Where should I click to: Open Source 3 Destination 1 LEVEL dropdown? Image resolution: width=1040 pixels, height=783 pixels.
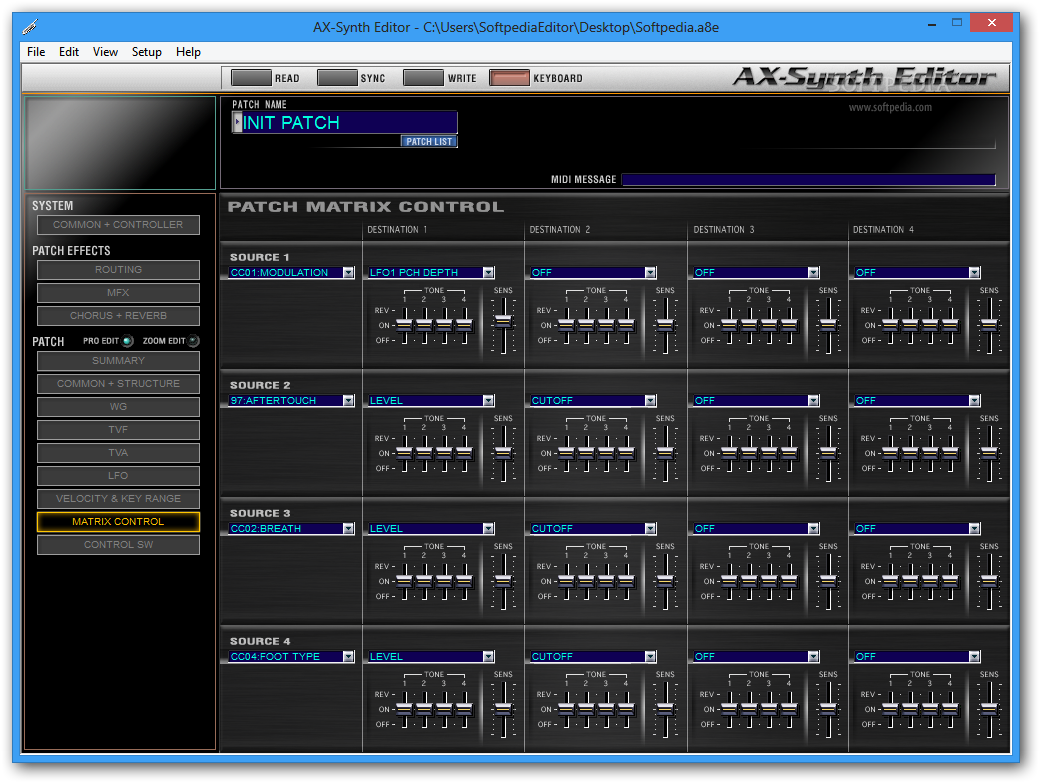[488, 528]
